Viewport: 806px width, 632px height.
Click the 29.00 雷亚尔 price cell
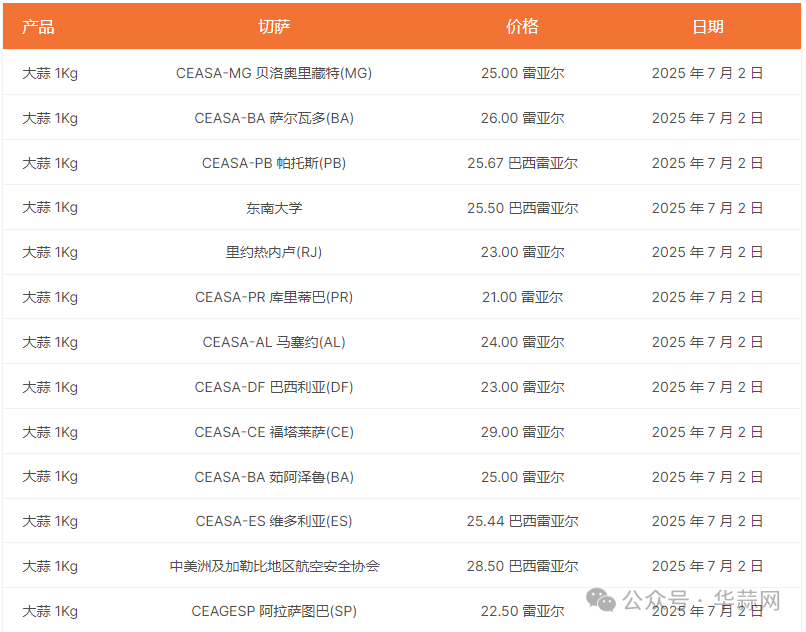[x=522, y=432]
